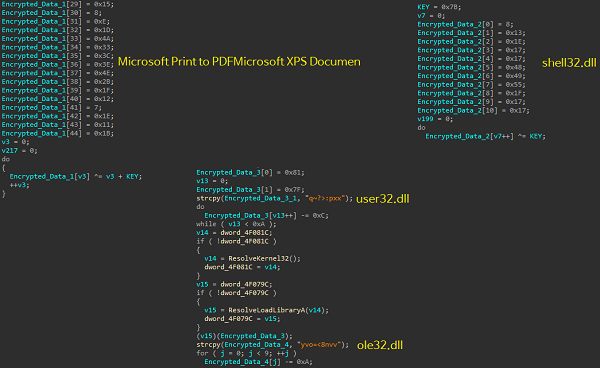Click the line Encrypted_Data_1[29] = 0x15
Viewport: 600px width, 368px height.
point(58,4)
